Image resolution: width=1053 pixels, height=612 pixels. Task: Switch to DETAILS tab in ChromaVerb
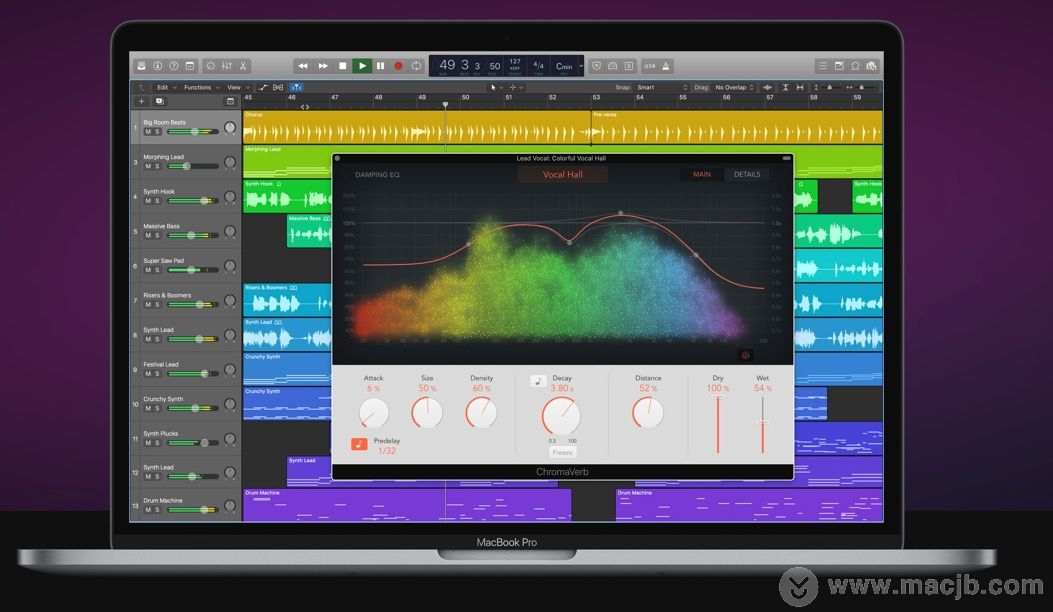click(747, 174)
